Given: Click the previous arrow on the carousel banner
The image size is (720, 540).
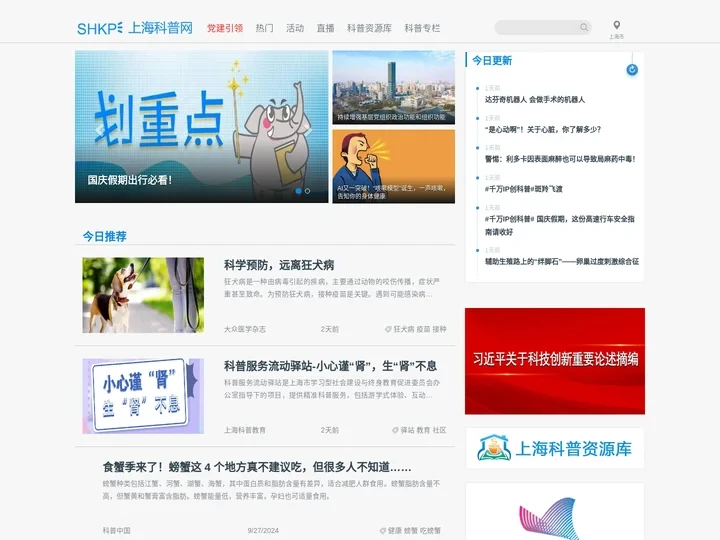Looking at the screenshot, I should pyautogui.click(x=99, y=129).
